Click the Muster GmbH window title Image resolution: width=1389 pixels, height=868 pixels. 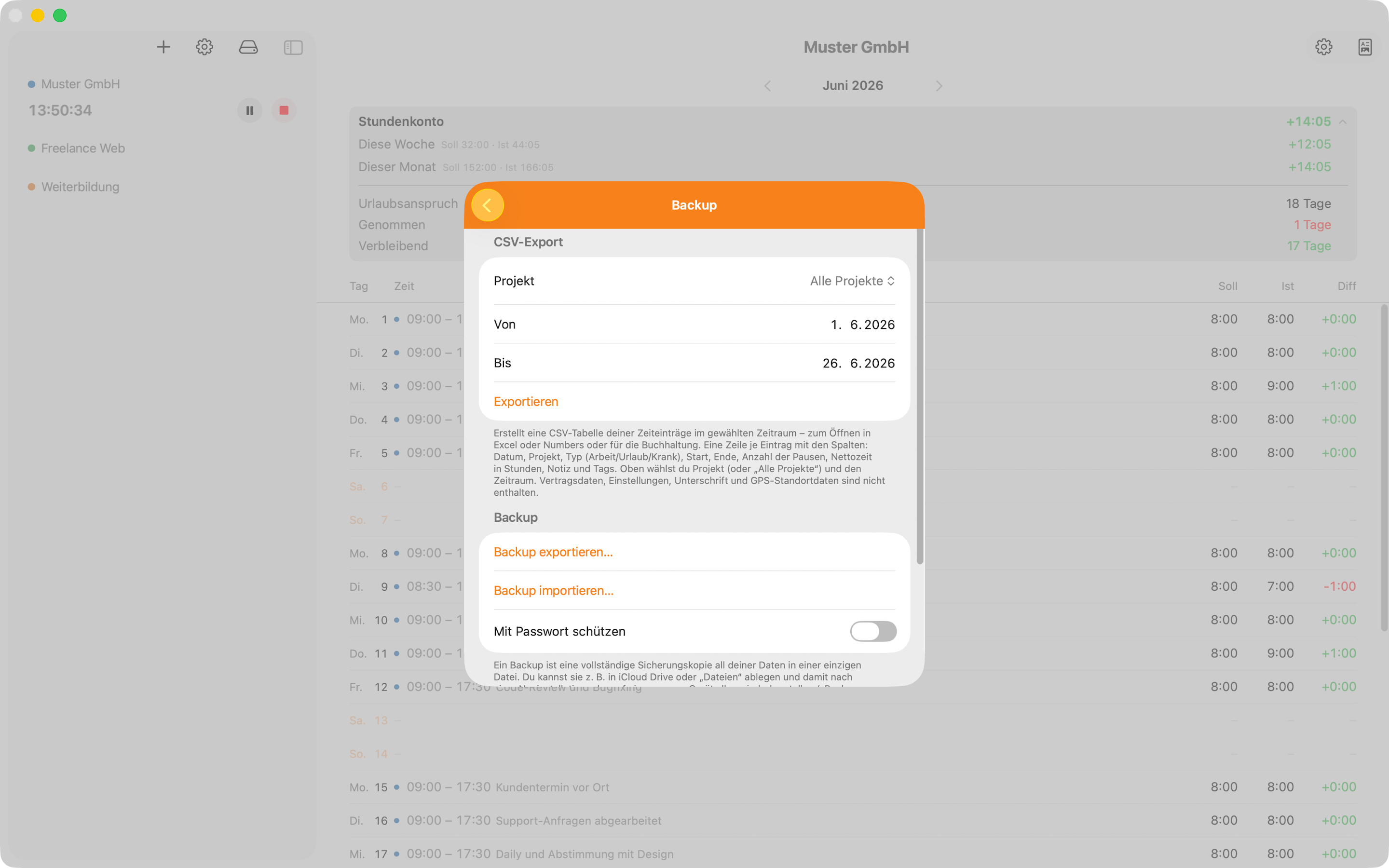(856, 47)
